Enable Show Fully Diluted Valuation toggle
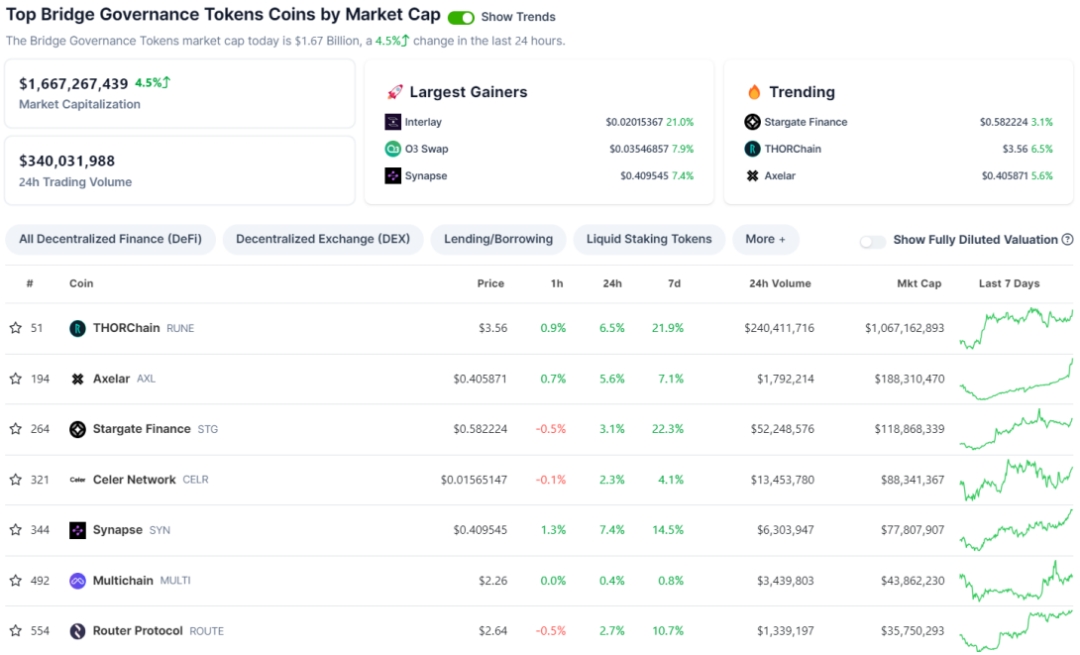1080x655 pixels. pos(872,241)
